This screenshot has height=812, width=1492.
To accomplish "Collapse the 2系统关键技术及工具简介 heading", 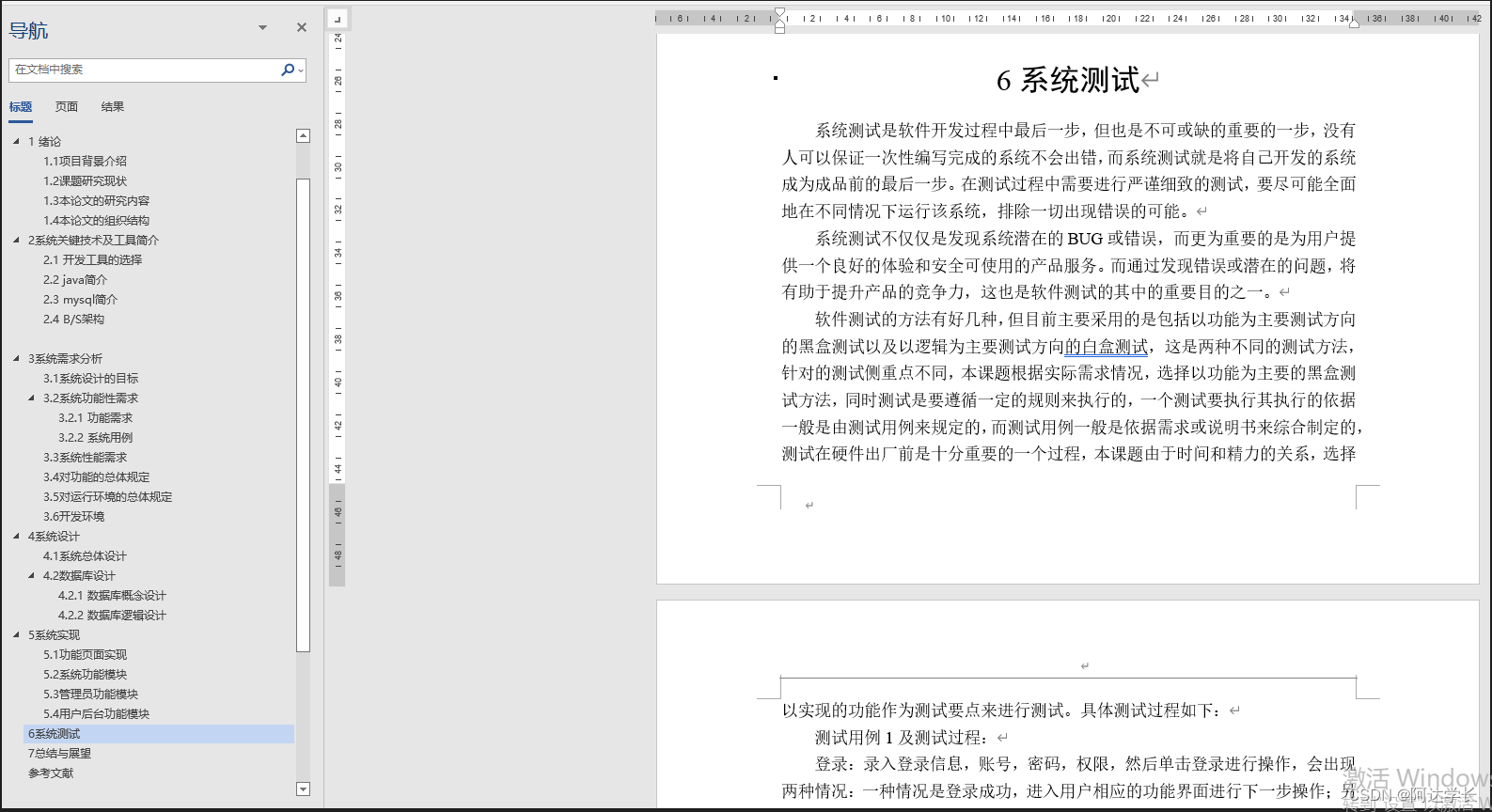I will (x=16, y=241).
